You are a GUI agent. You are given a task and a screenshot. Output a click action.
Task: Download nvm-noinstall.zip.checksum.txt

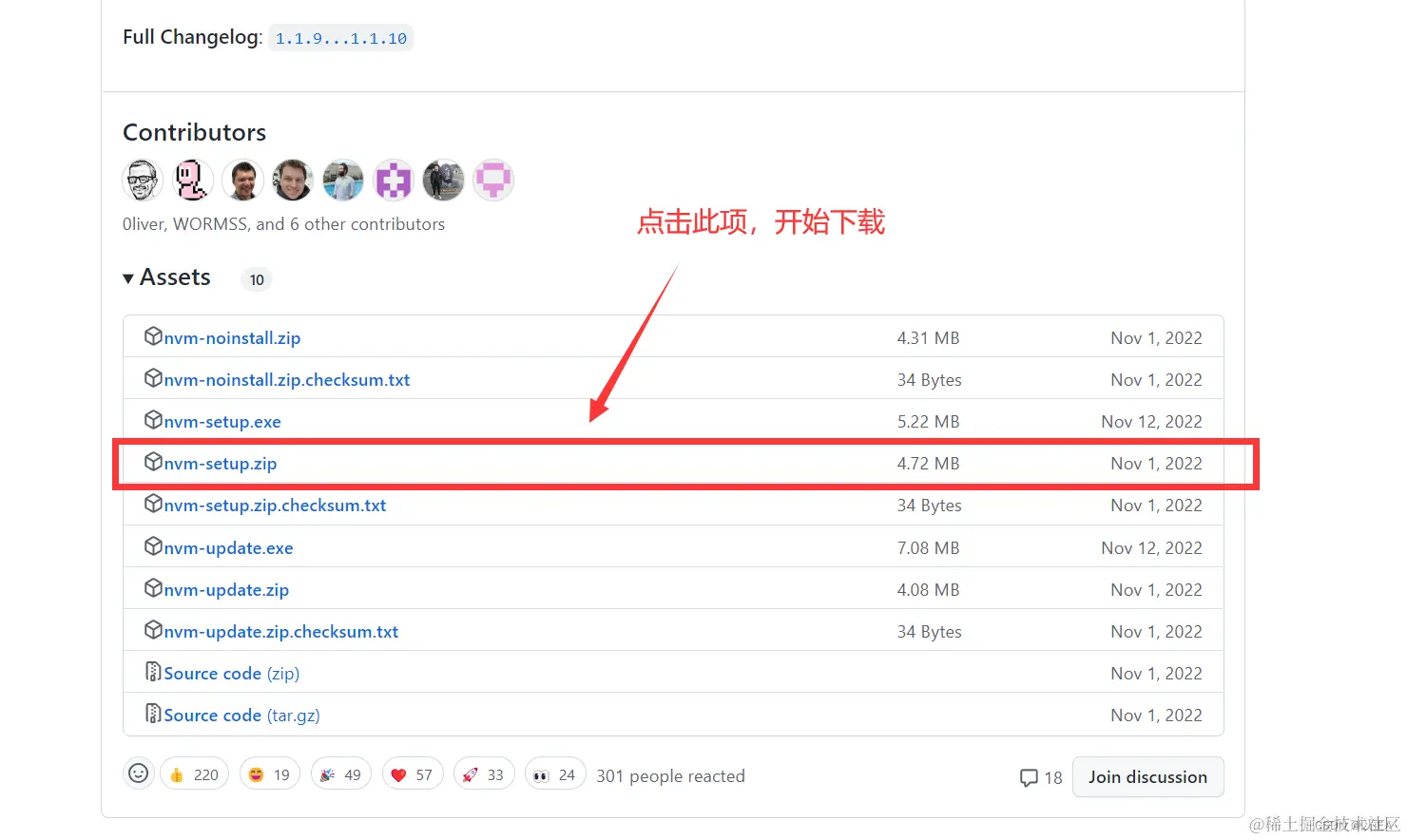[x=286, y=380]
